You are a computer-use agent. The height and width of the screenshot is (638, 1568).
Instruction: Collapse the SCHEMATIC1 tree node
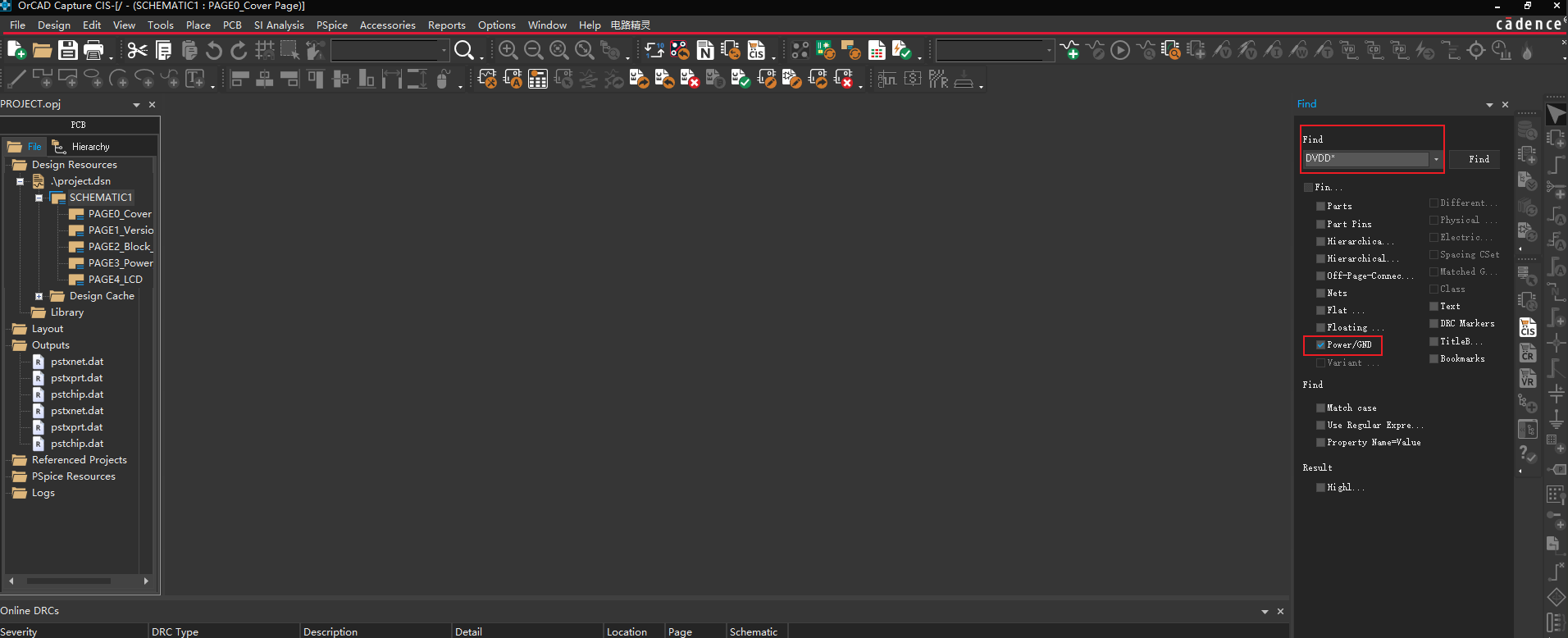click(39, 198)
